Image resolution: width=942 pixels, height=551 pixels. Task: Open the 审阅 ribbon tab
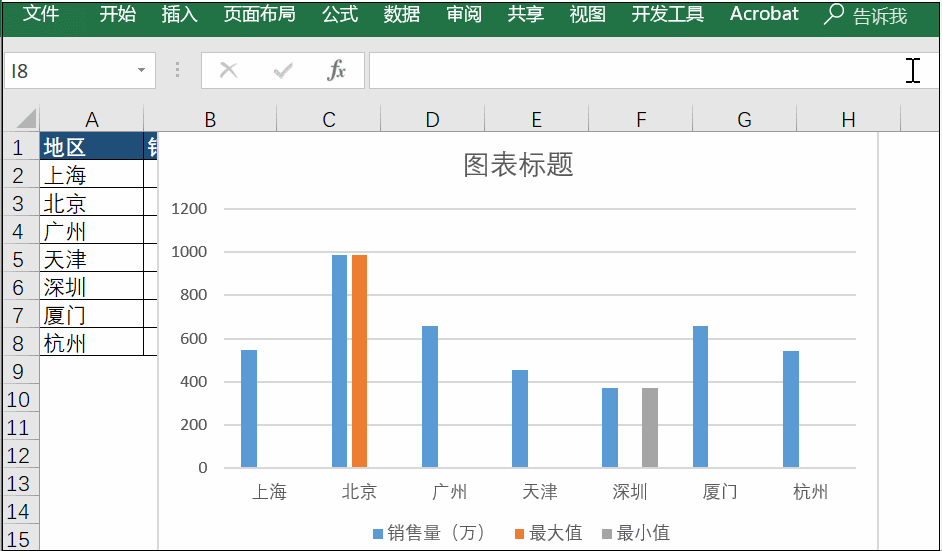(x=464, y=14)
